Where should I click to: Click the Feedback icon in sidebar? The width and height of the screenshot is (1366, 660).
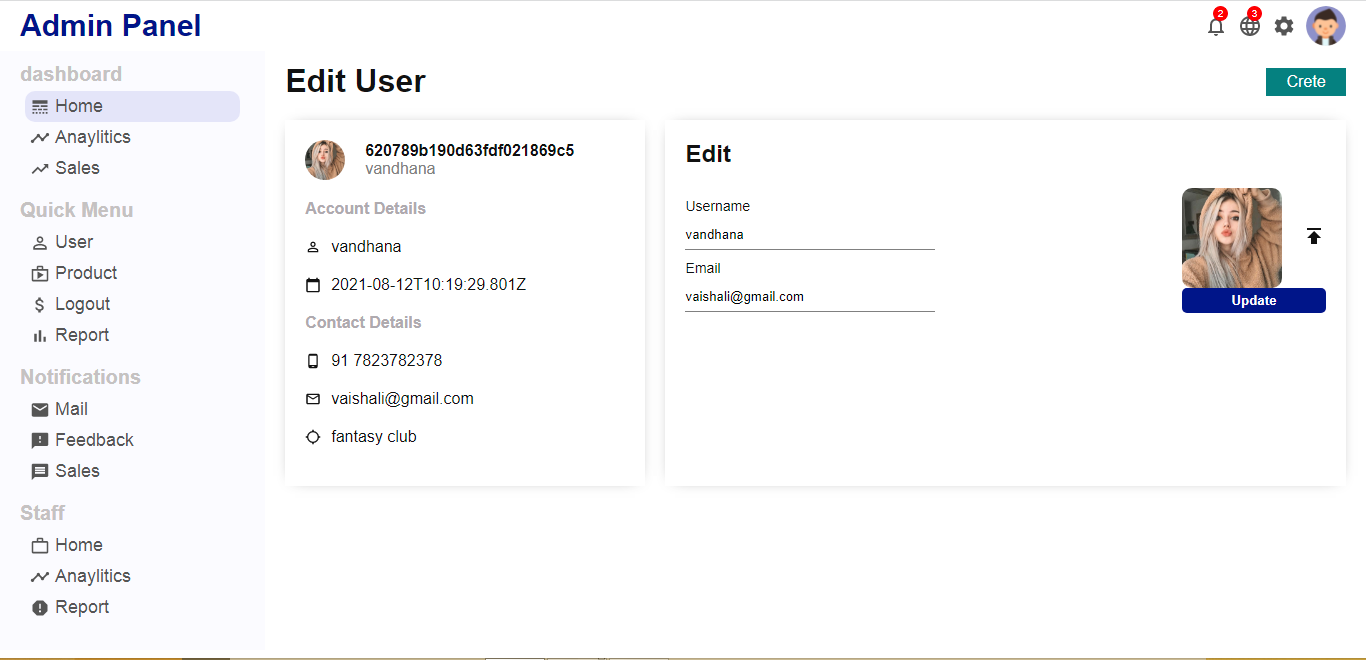[x=39, y=440]
